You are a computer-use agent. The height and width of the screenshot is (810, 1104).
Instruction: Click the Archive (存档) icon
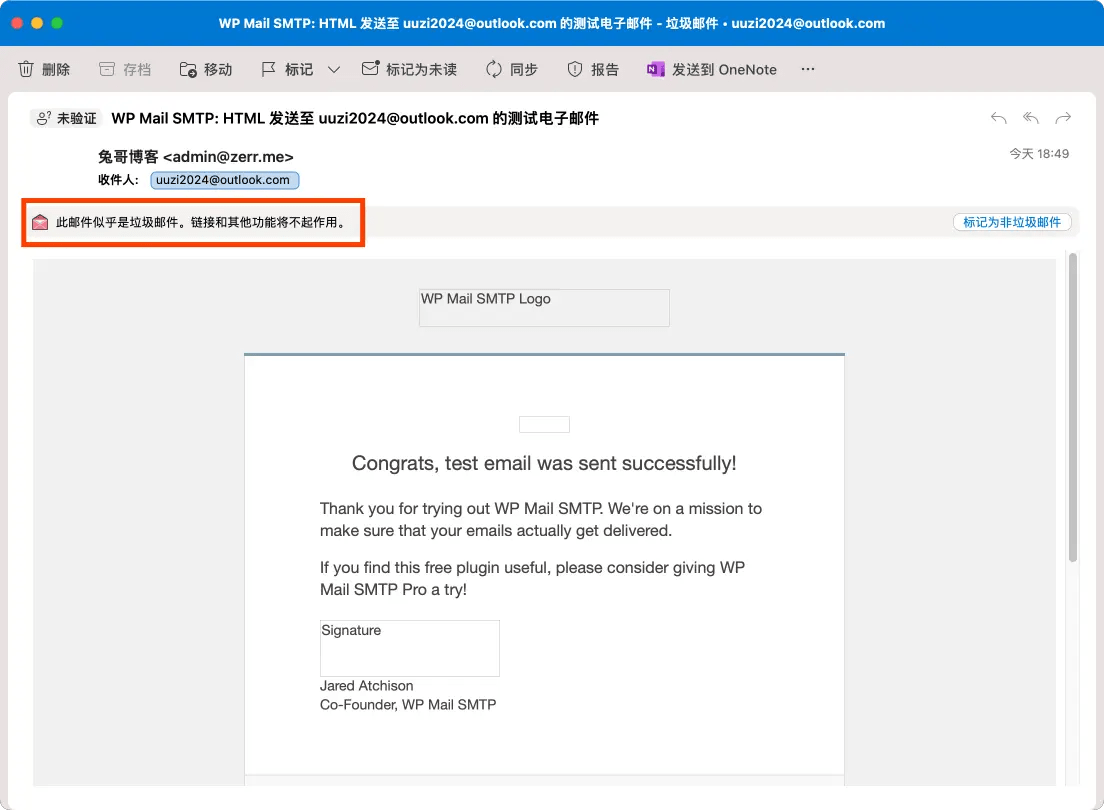pyautogui.click(x=106, y=69)
